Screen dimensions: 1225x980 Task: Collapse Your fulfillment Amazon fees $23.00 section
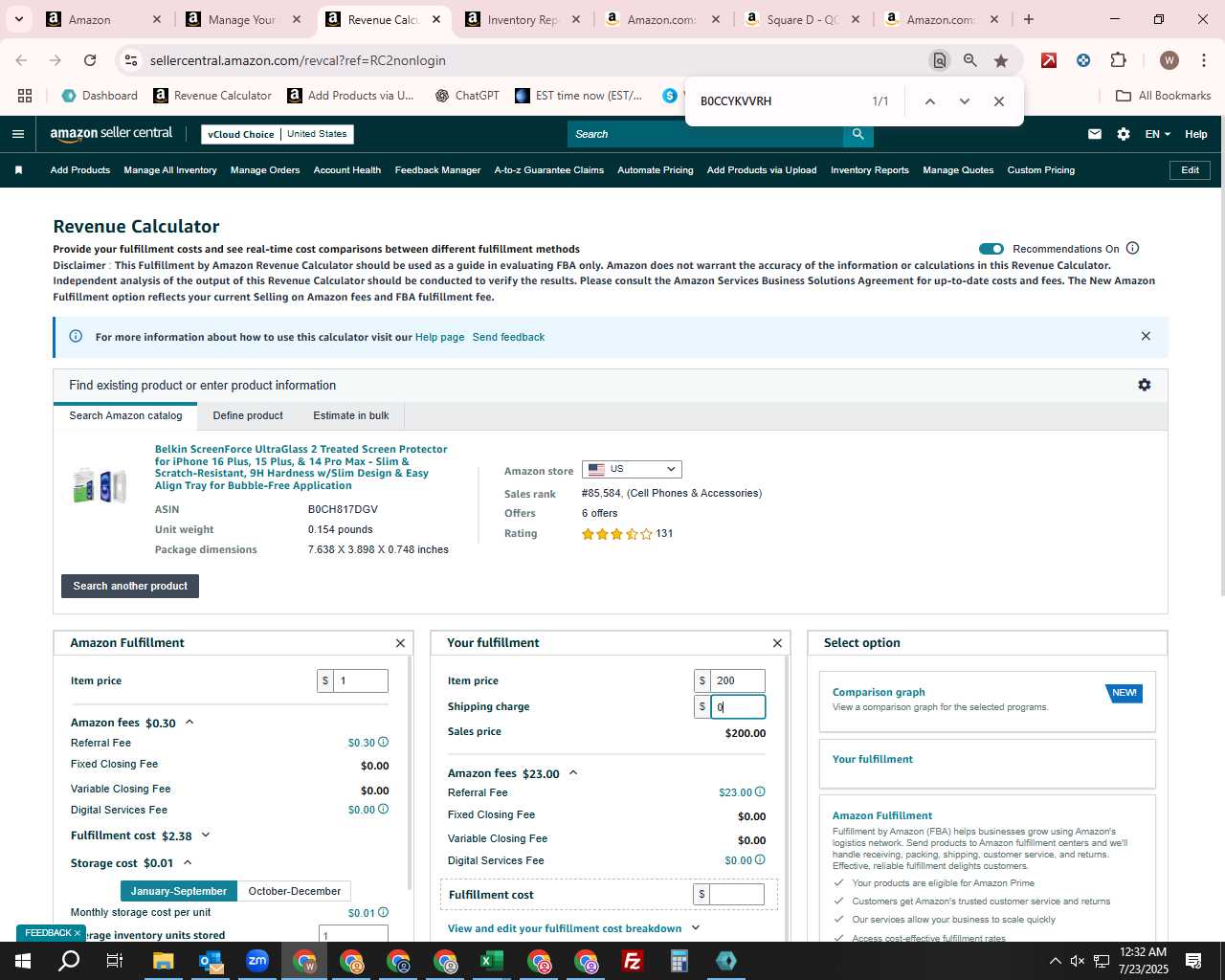[x=573, y=773]
